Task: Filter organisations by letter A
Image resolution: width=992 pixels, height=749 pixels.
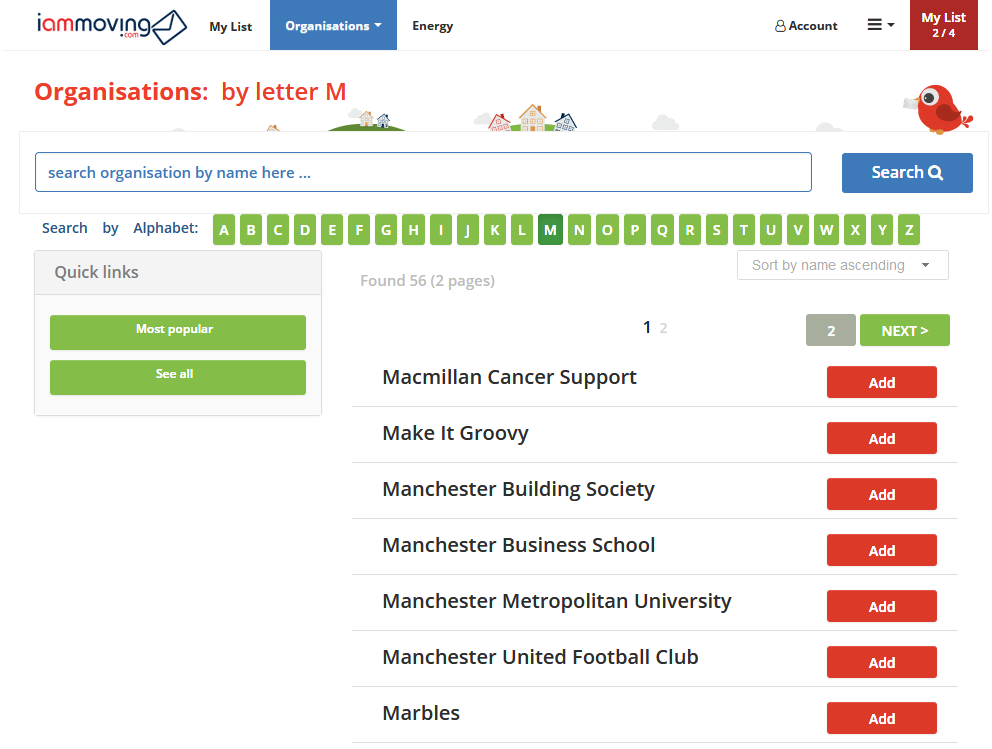Action: point(224,230)
